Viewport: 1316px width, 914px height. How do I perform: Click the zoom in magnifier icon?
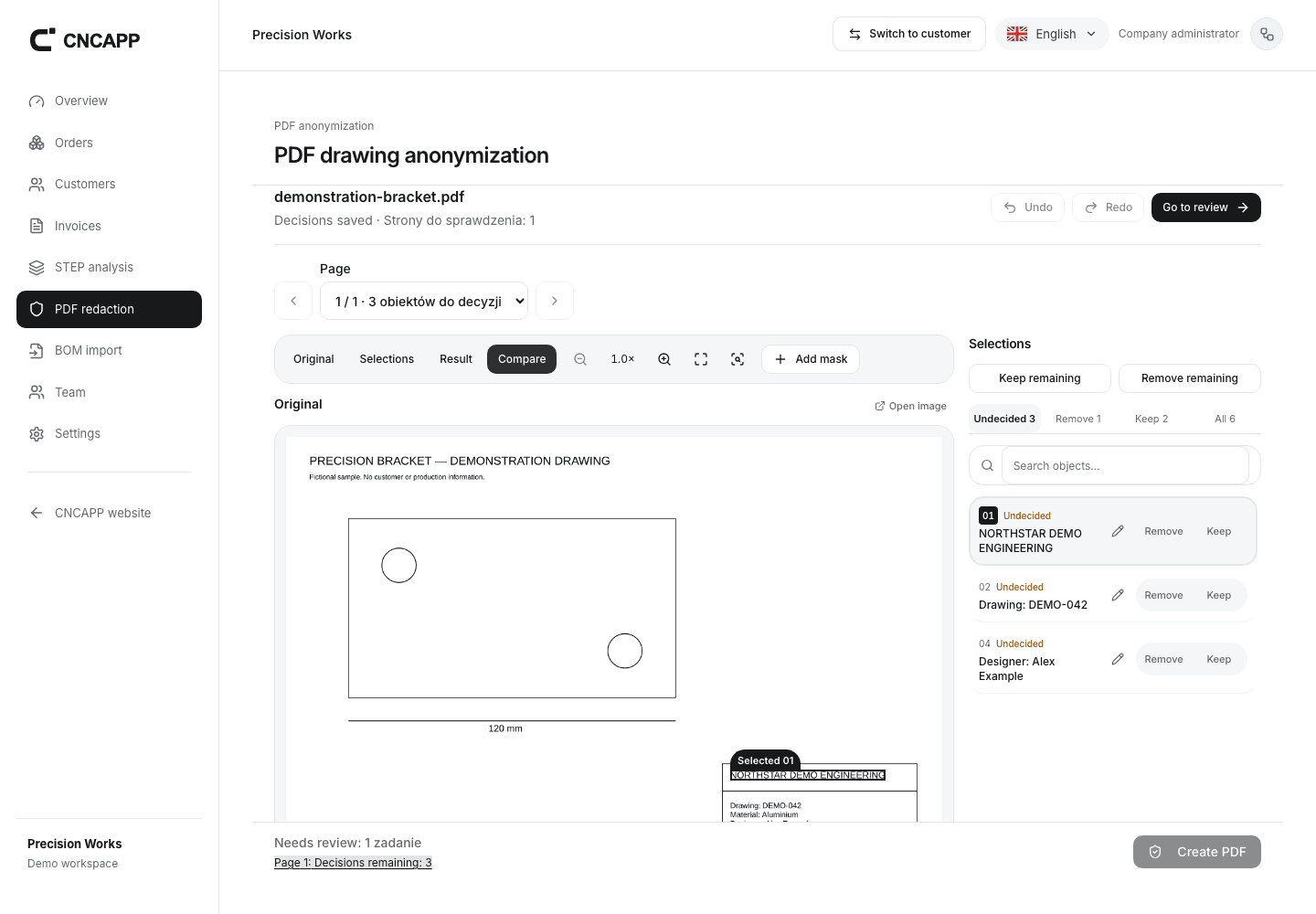click(x=664, y=359)
